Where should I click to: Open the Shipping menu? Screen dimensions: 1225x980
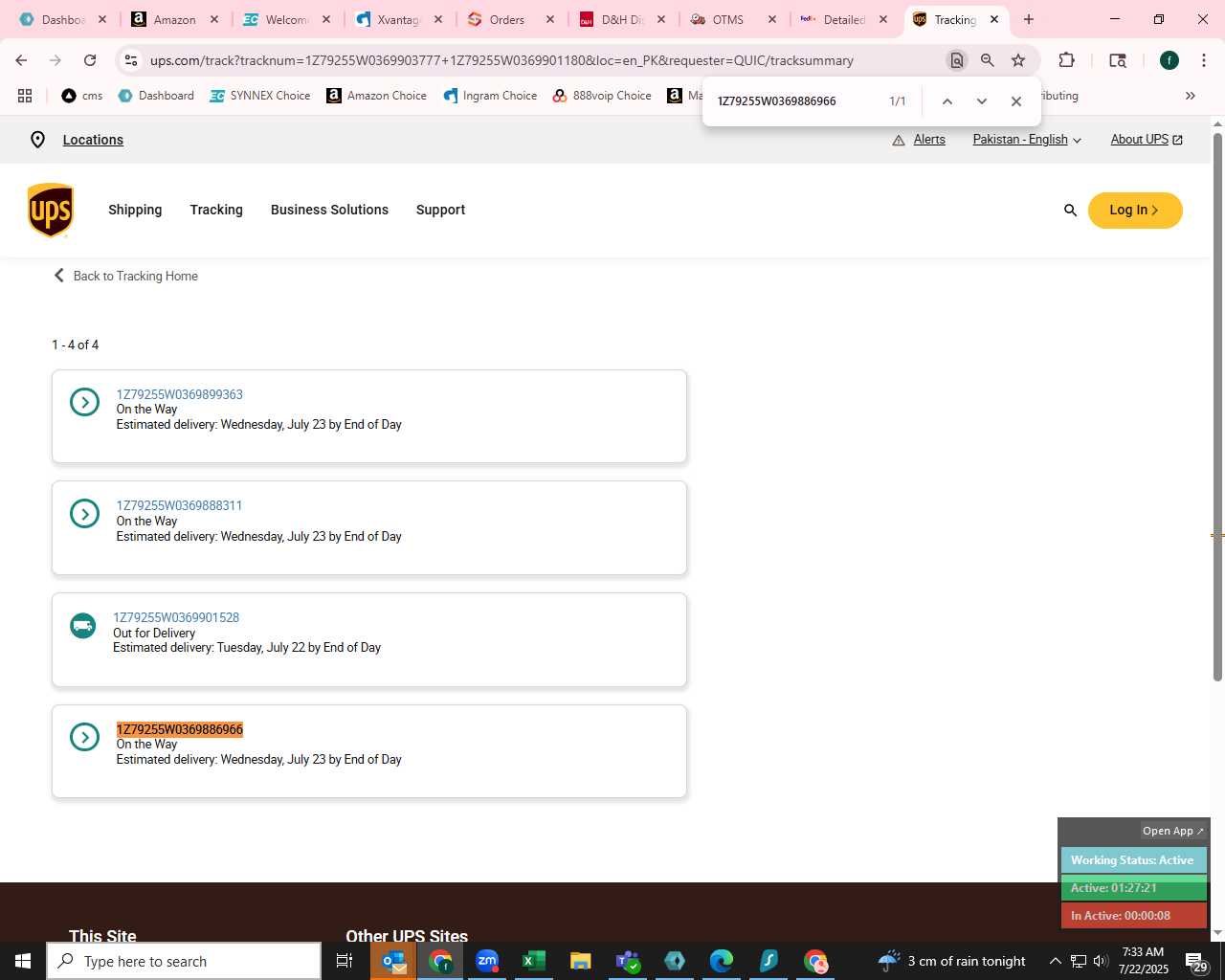(135, 210)
